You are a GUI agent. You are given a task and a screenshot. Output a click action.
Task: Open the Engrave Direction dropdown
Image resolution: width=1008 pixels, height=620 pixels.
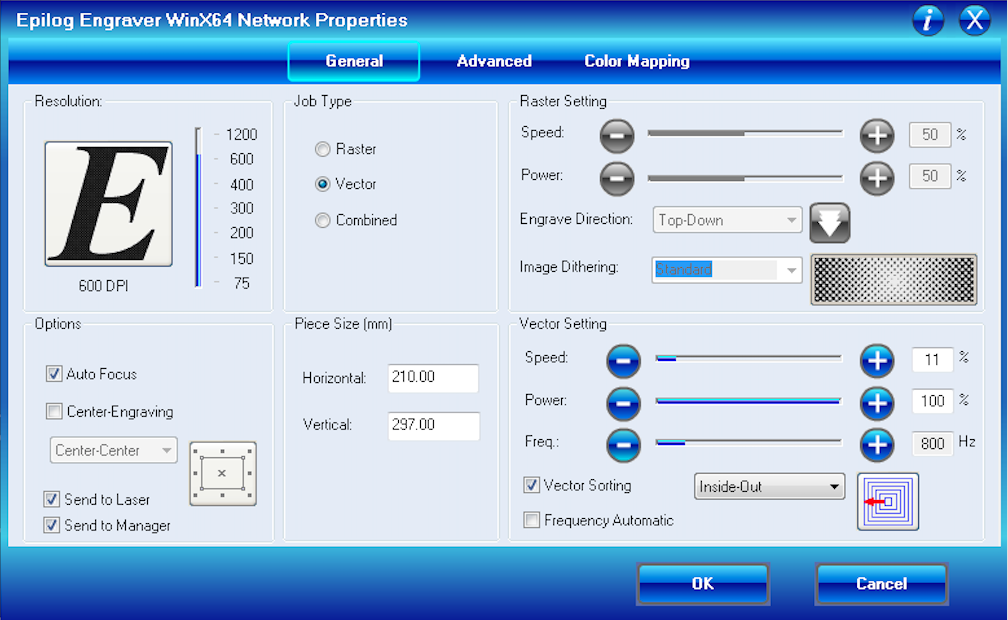[x=727, y=220]
